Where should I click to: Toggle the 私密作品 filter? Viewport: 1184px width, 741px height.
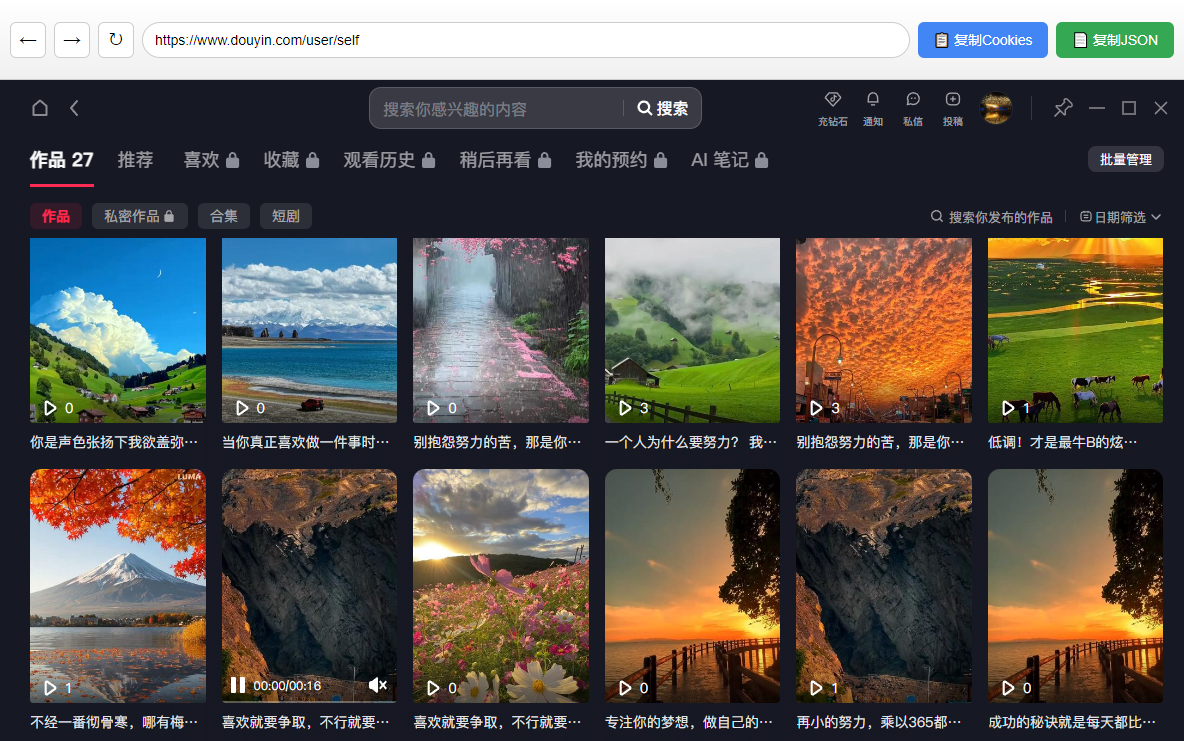(139, 215)
